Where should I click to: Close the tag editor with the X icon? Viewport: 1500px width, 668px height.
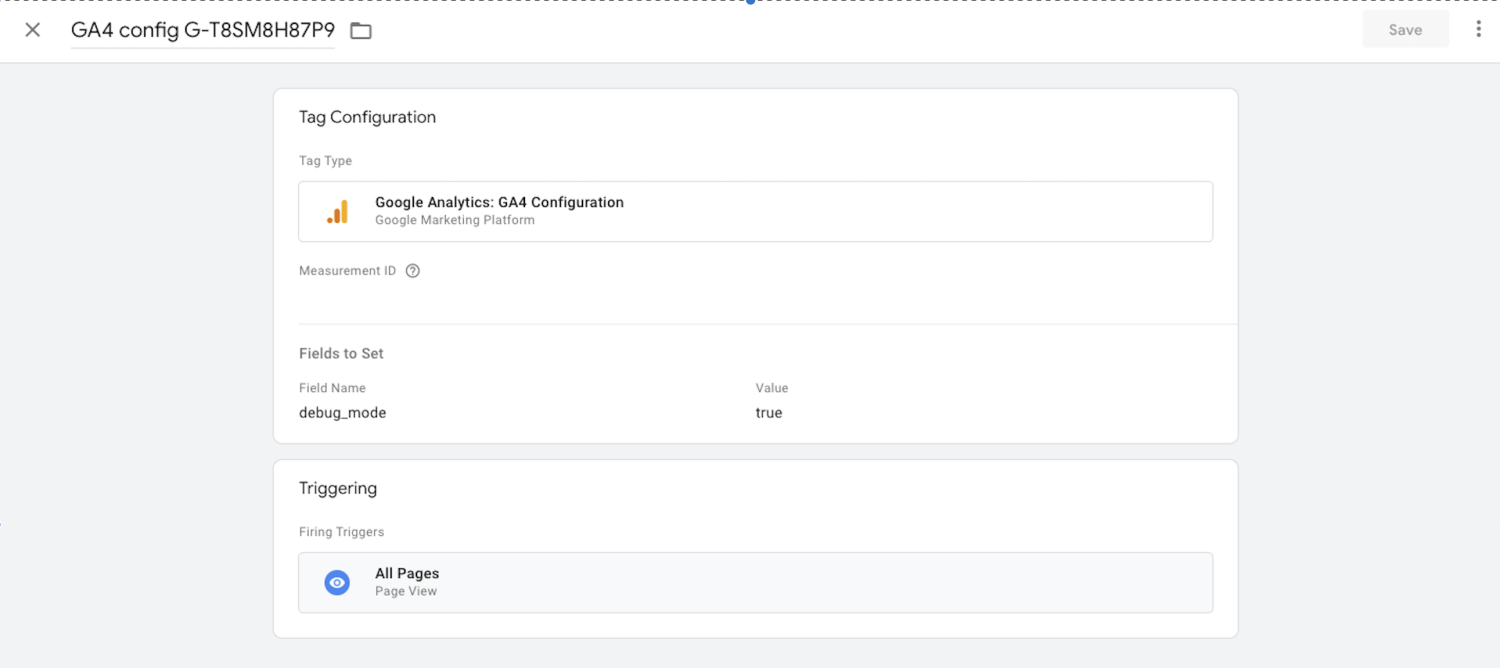(x=33, y=30)
